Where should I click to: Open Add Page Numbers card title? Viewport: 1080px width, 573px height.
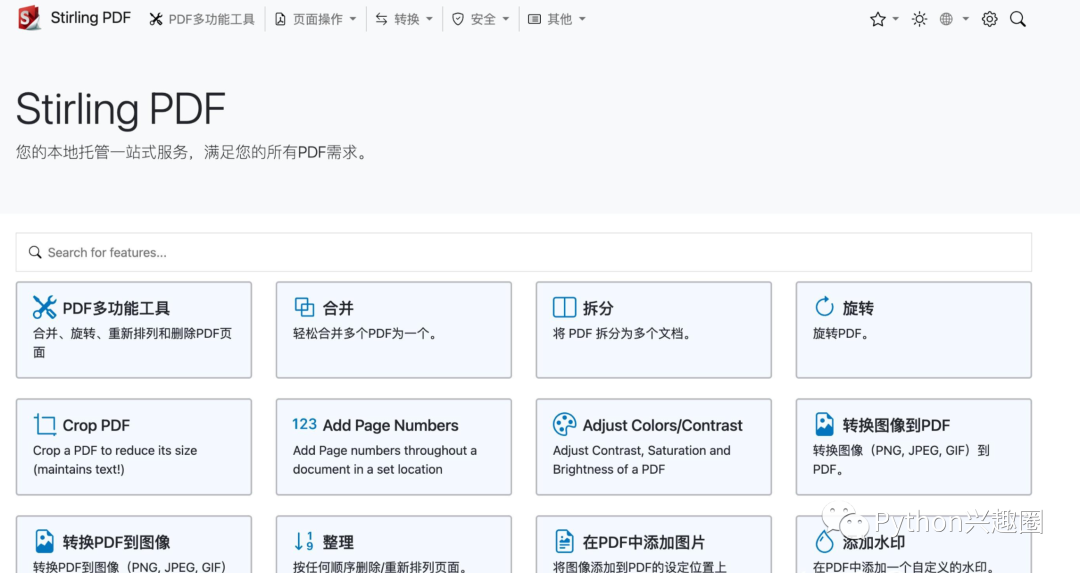click(x=391, y=426)
